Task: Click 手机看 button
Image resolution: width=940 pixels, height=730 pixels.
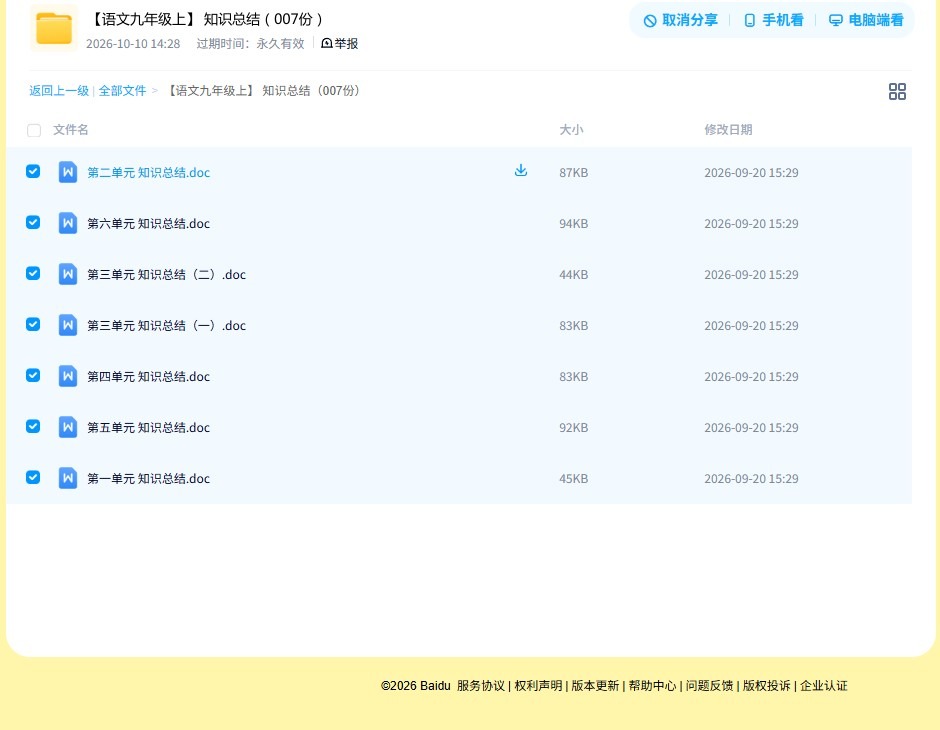Action: pyautogui.click(x=773, y=20)
